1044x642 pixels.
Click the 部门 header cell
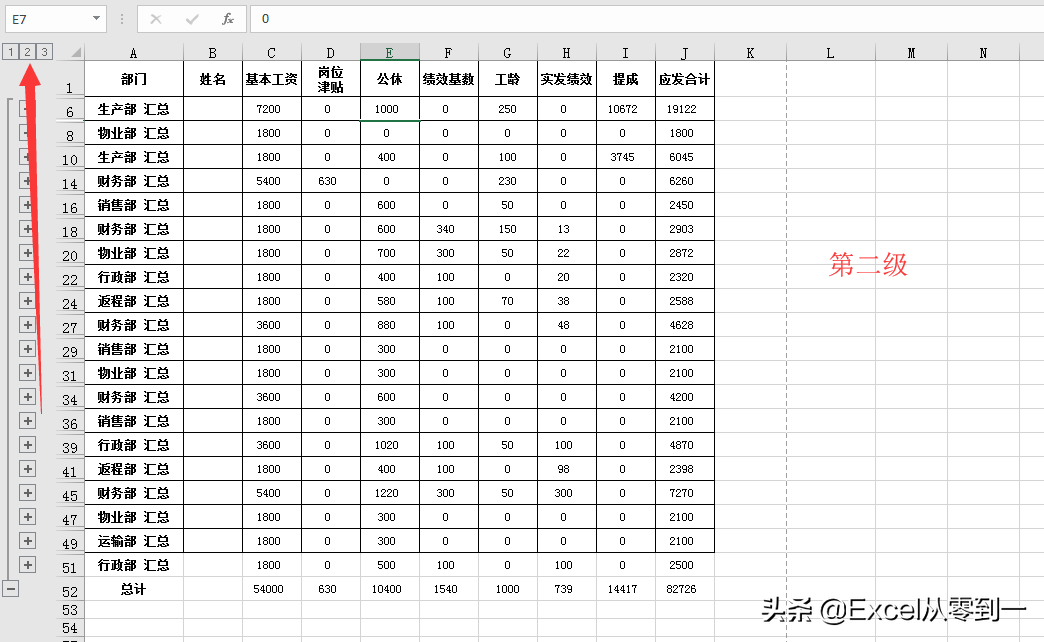pyautogui.click(x=134, y=79)
